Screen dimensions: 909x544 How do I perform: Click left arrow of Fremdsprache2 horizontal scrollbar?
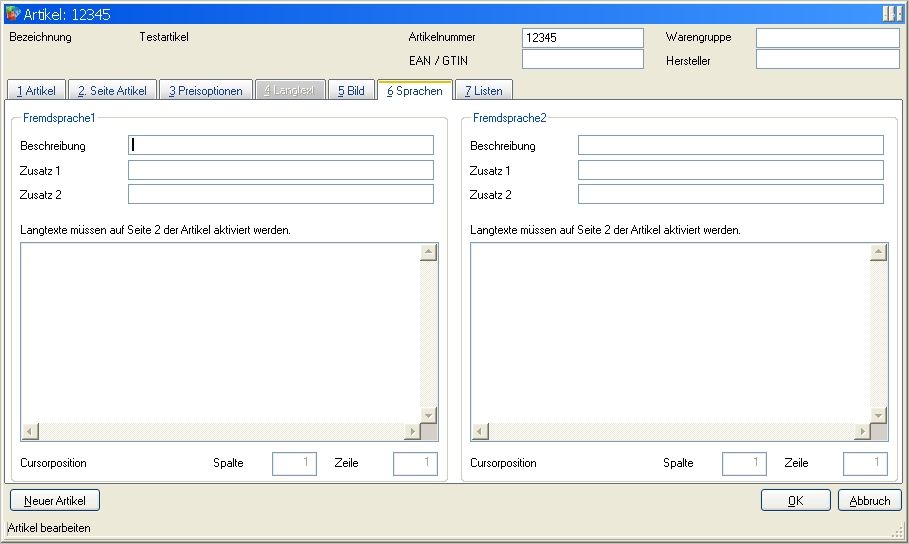click(481, 431)
